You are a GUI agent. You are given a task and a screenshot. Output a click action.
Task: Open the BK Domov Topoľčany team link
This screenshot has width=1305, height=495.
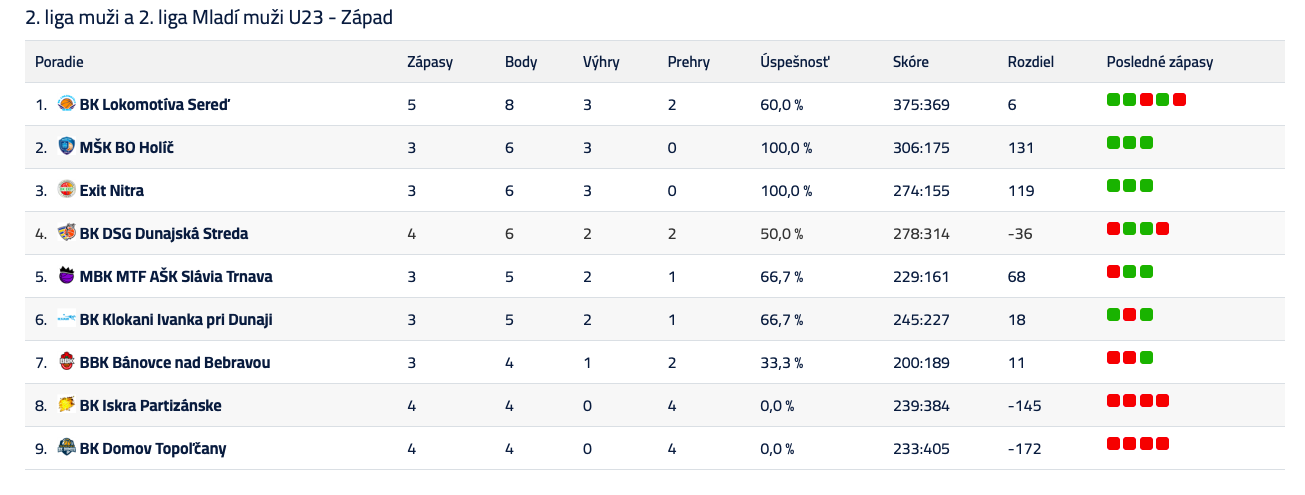(x=152, y=448)
